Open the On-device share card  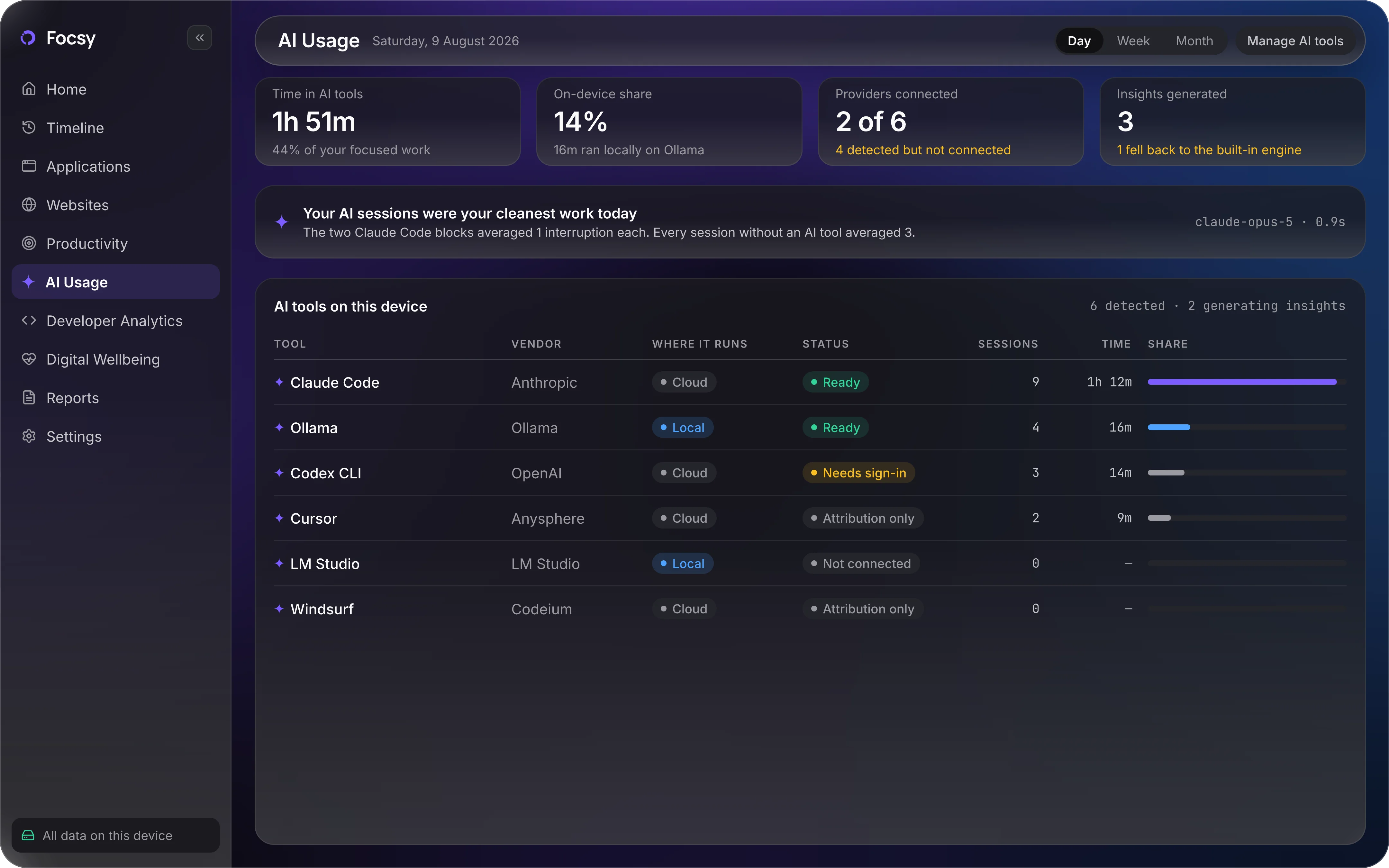(669, 122)
